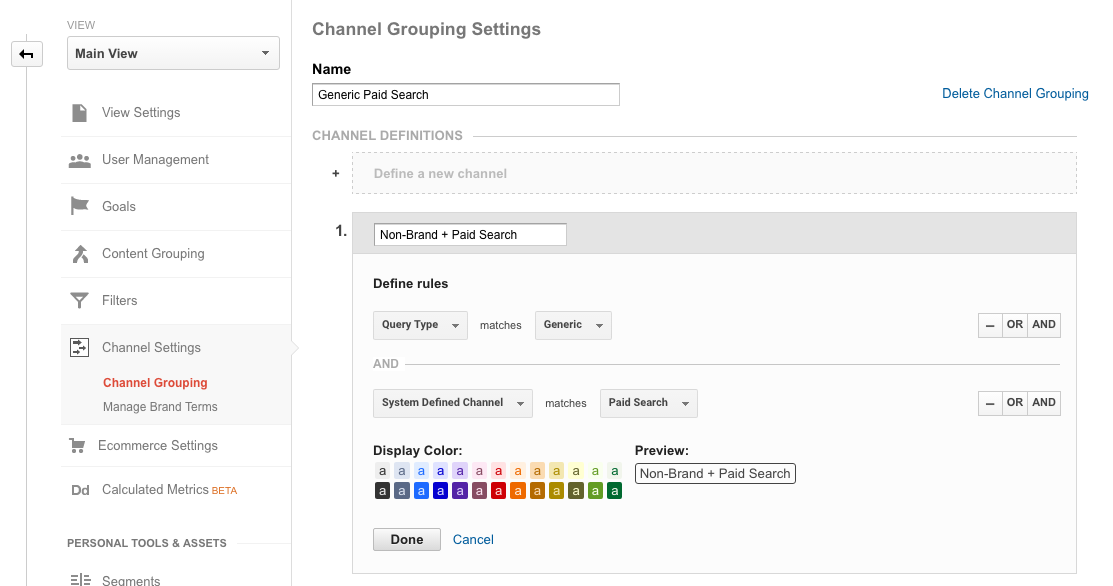1113x586 pixels.
Task: Open the System Defined Channel dropdown
Action: [x=452, y=403]
